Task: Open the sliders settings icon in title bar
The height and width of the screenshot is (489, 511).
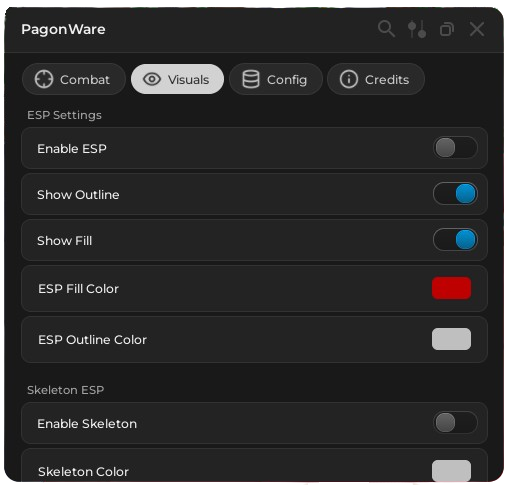Action: click(417, 29)
